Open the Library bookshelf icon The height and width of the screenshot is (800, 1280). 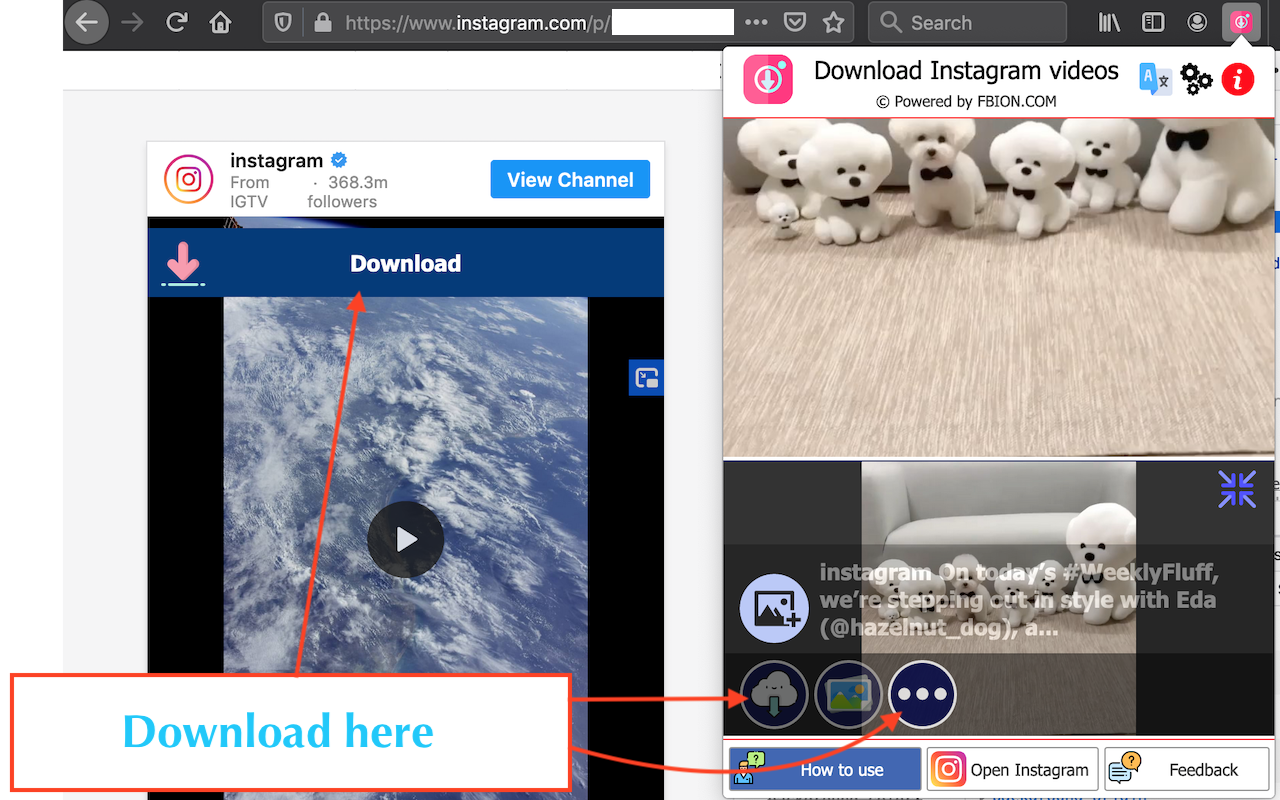click(x=1110, y=22)
